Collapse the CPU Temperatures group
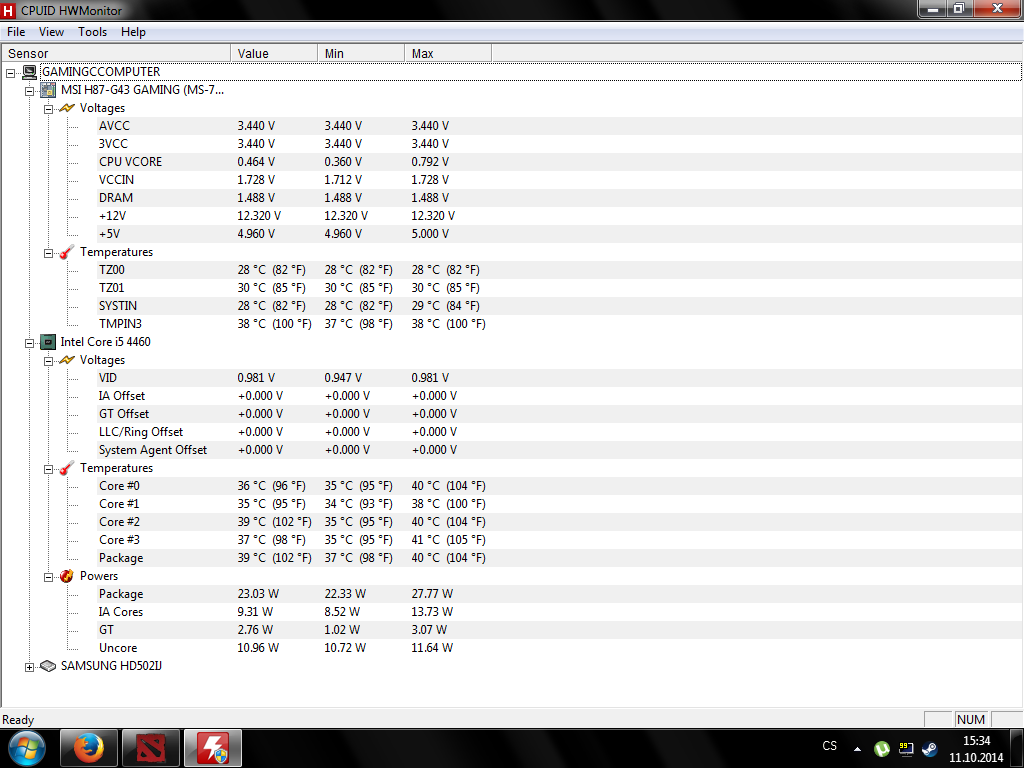The height and width of the screenshot is (768, 1024). 48,469
